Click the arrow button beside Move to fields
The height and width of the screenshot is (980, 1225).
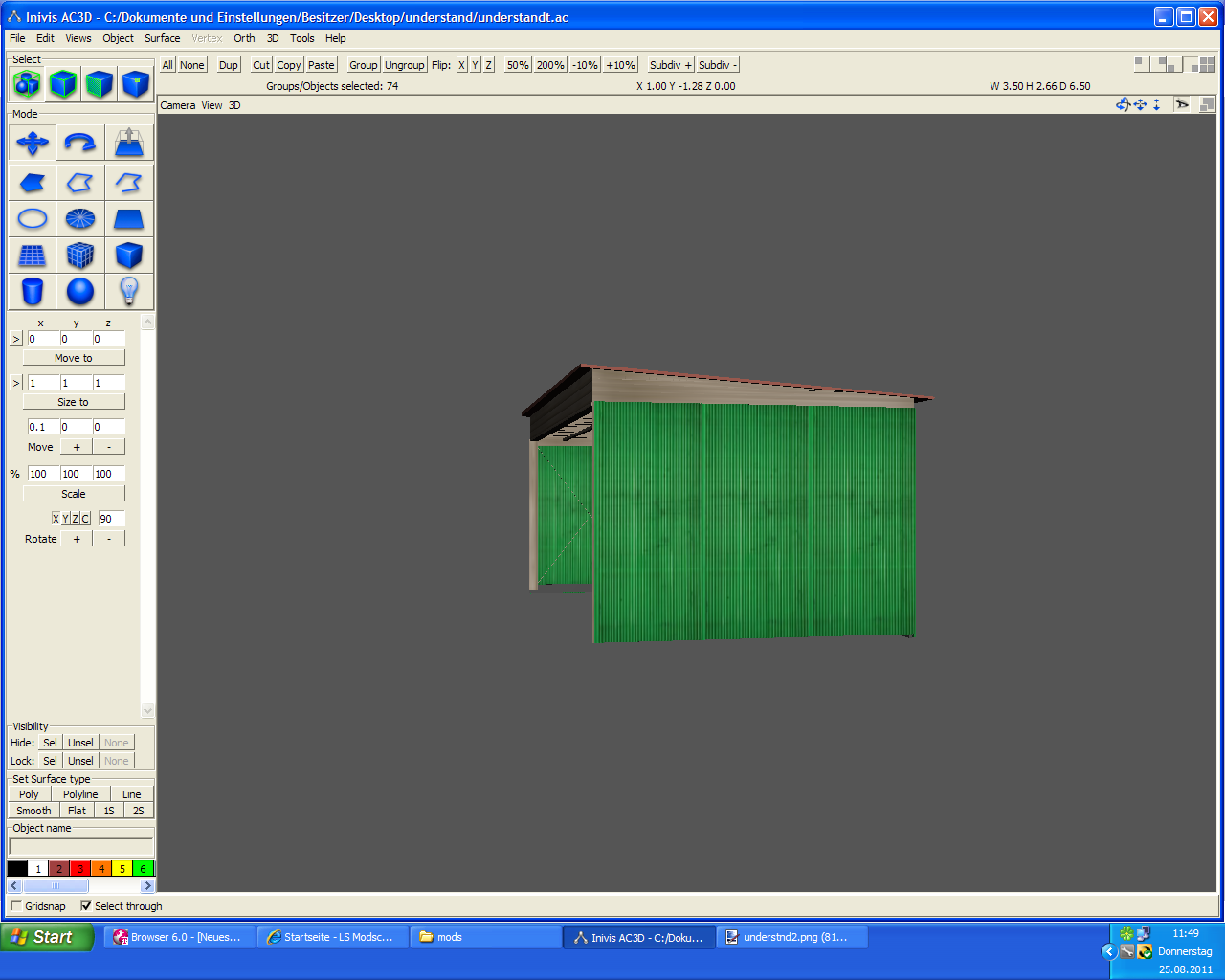(x=16, y=339)
